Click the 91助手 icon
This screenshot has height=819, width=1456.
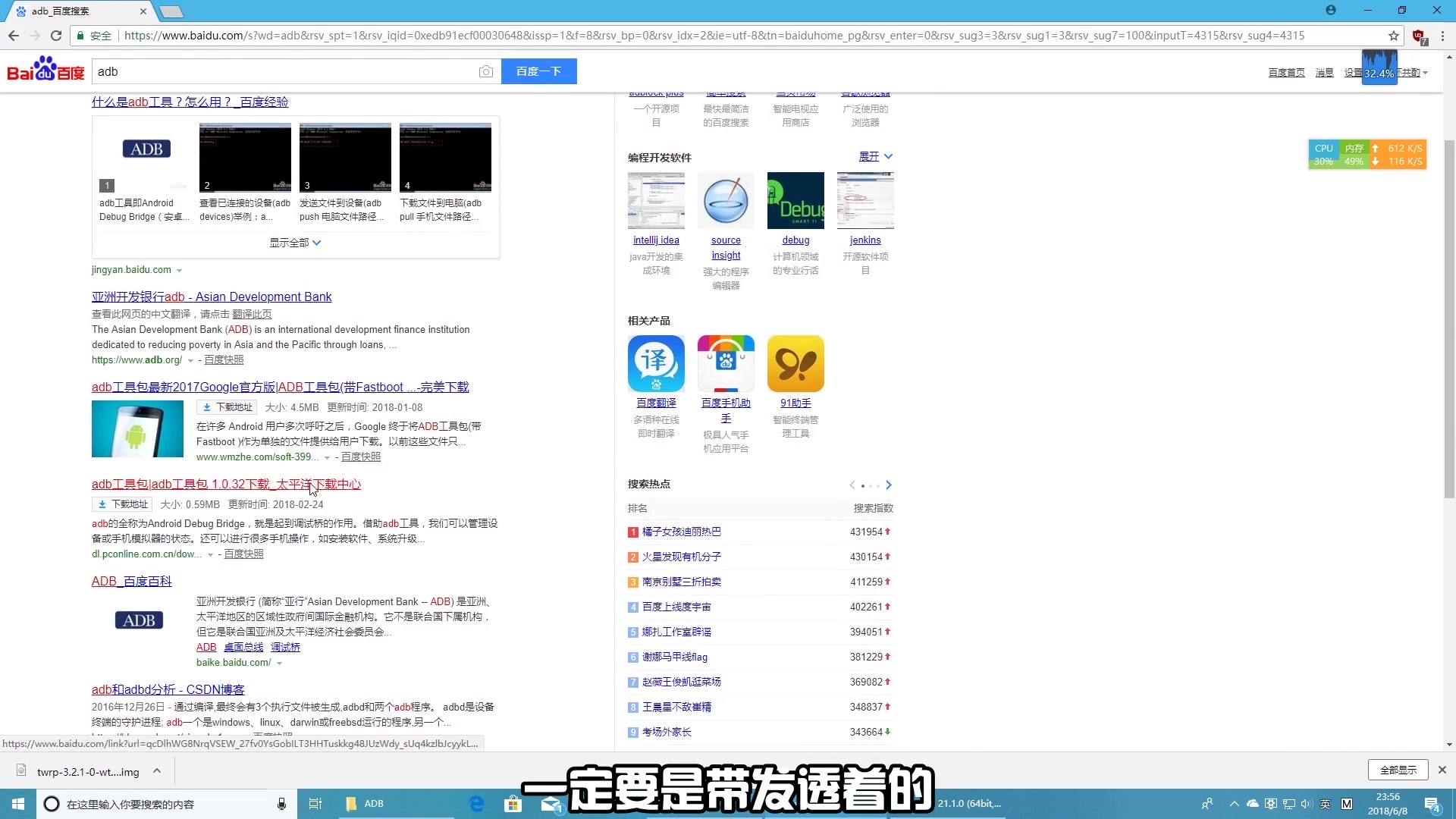pyautogui.click(x=795, y=363)
